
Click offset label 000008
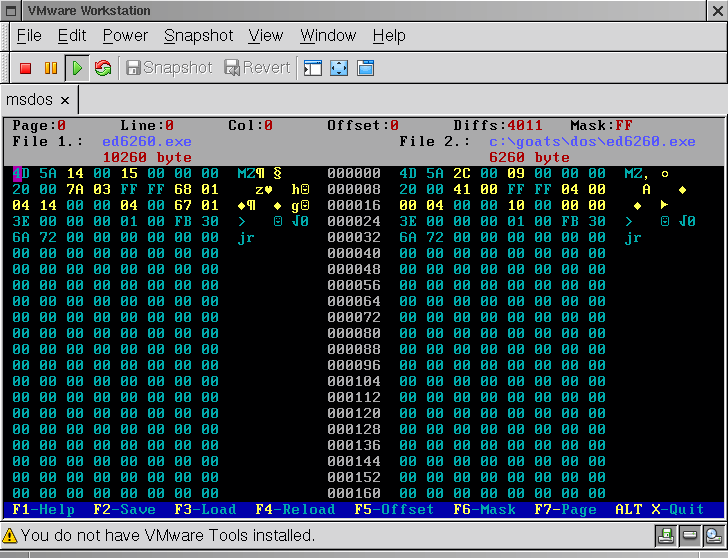coord(354,189)
